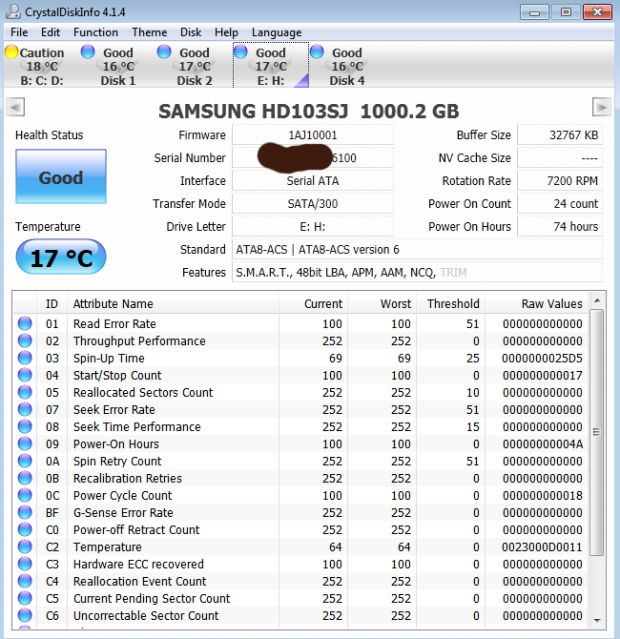Screen dimensions: 620x639
Task: Click the status orb for Seek Error Rate
Action: pyautogui.click(x=25, y=409)
